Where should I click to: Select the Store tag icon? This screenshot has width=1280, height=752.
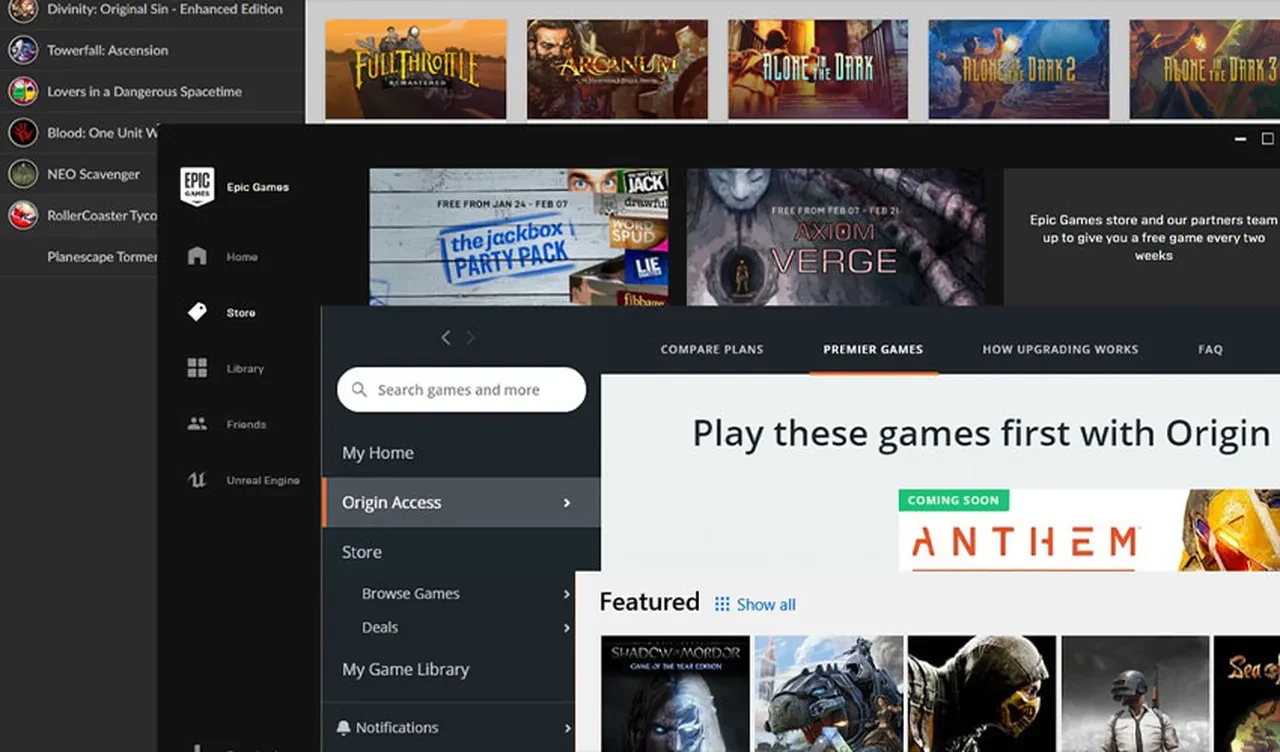tap(197, 312)
